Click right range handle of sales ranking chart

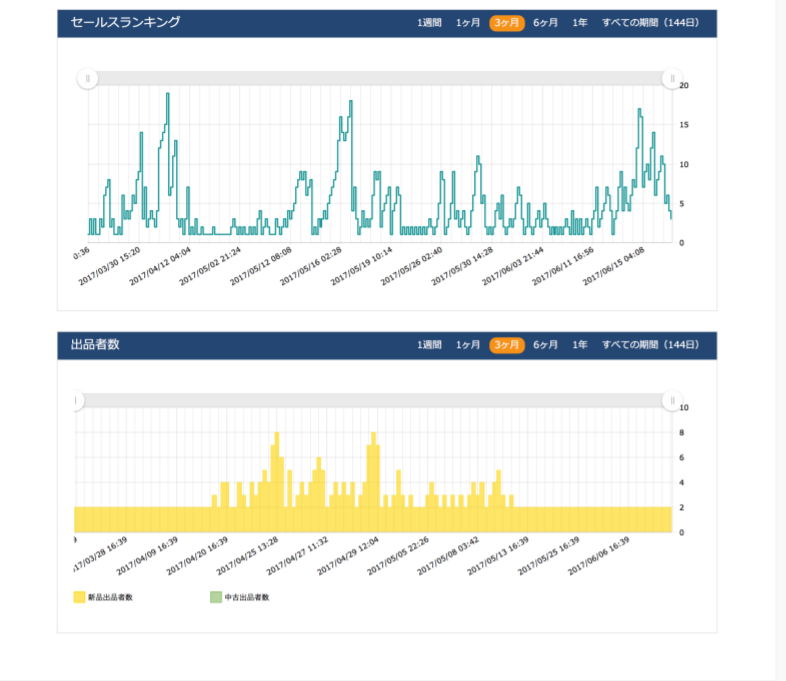click(672, 78)
